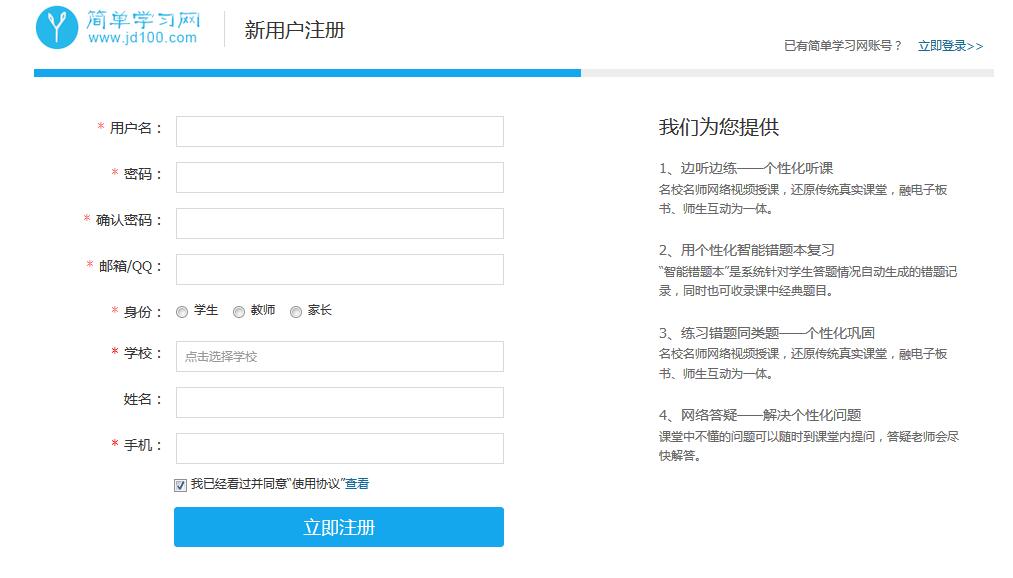The width and height of the screenshot is (1013, 578).
Task: Click the 确认密码 confirm password field
Action: pyautogui.click(x=339, y=223)
